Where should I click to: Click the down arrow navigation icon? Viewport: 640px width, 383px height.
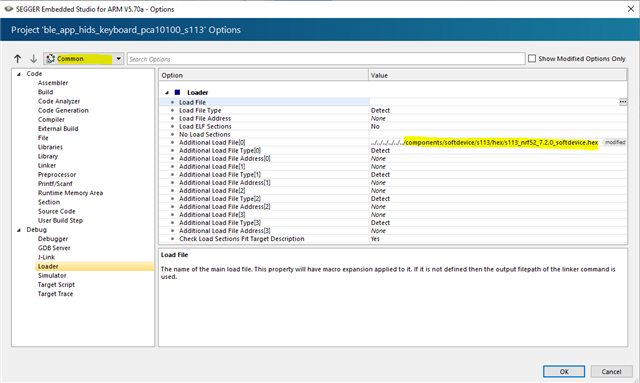pos(33,59)
